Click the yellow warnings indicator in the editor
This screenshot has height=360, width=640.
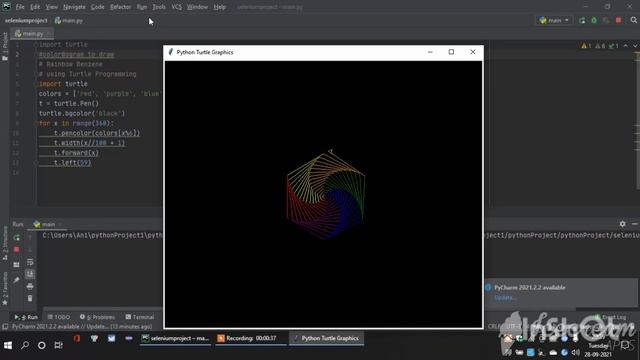coord(587,46)
